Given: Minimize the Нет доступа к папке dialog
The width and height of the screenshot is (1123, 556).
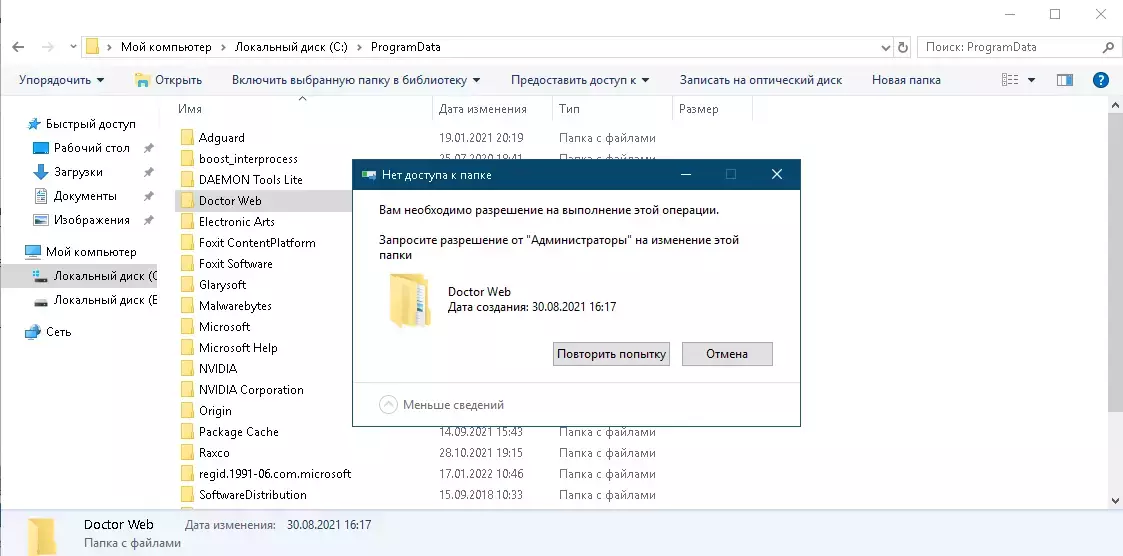Looking at the screenshot, I should click(x=685, y=174).
